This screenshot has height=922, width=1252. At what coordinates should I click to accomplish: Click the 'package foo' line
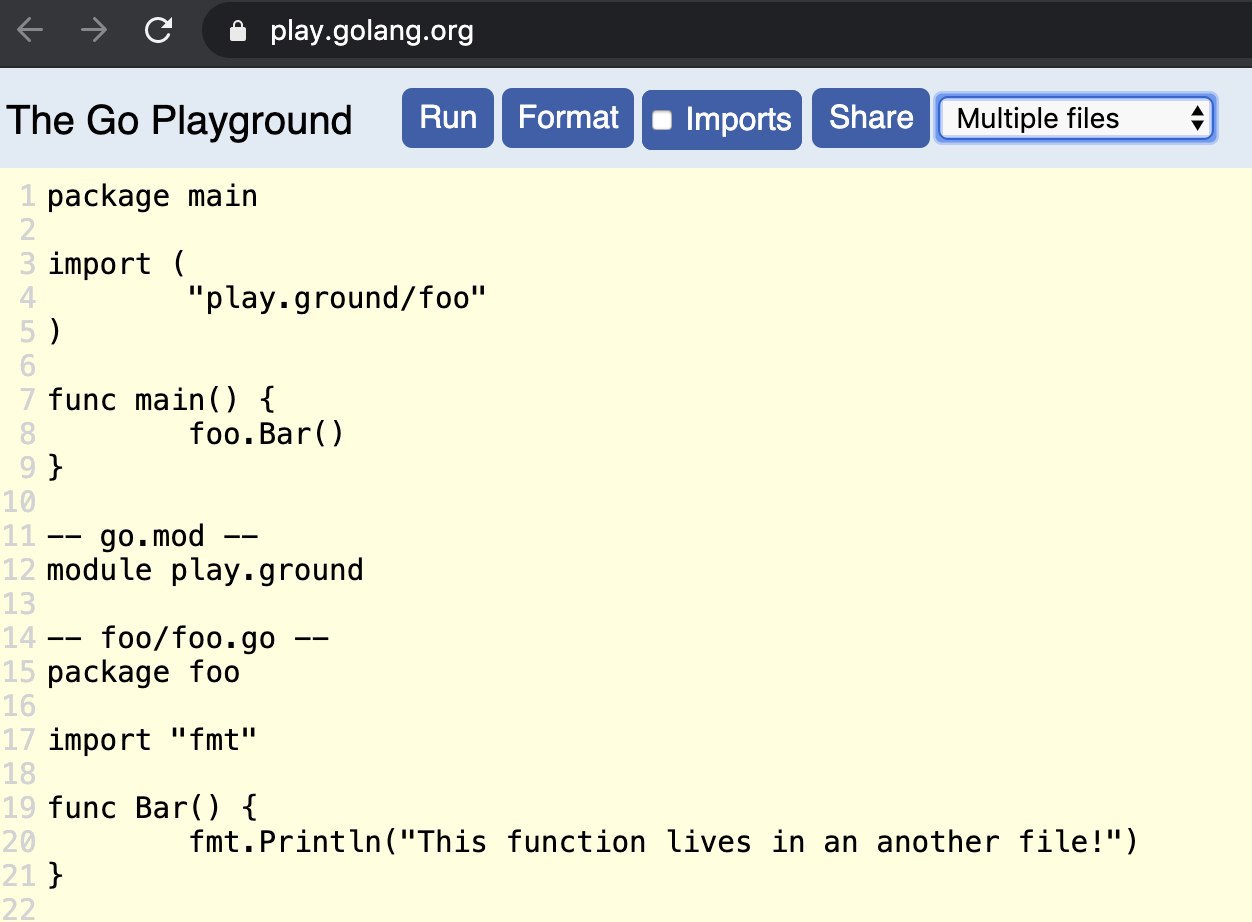click(x=143, y=672)
